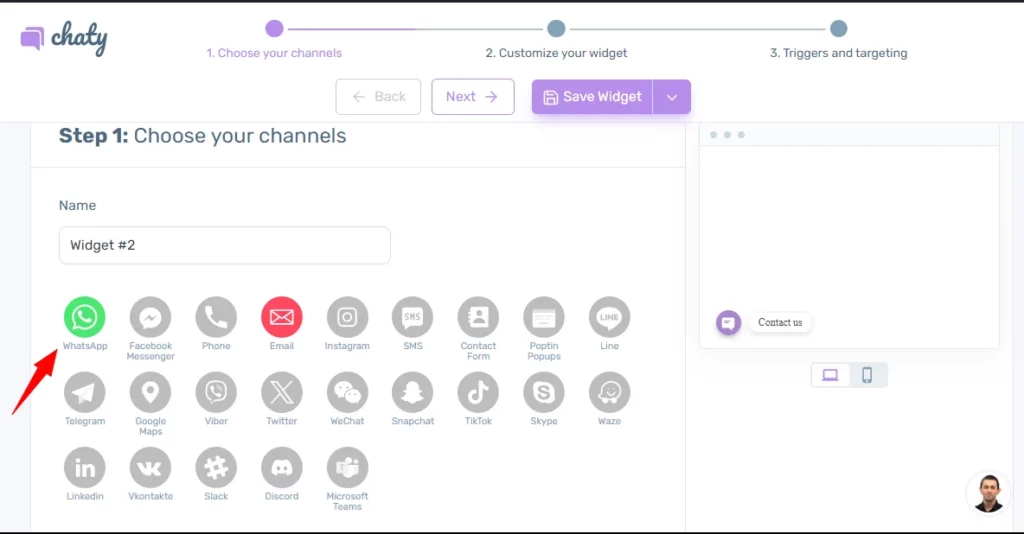Add the Slack channel icon
The width and height of the screenshot is (1024, 534).
(216, 467)
